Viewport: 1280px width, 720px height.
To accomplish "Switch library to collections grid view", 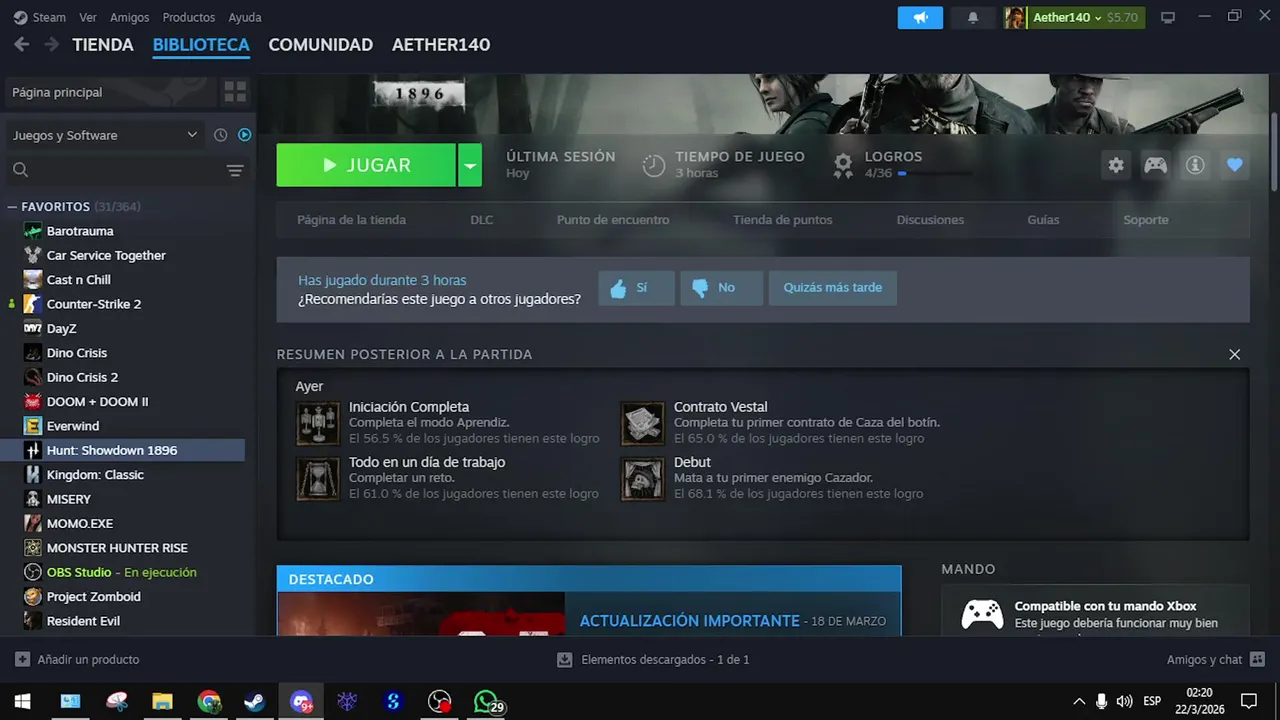I will [235, 92].
